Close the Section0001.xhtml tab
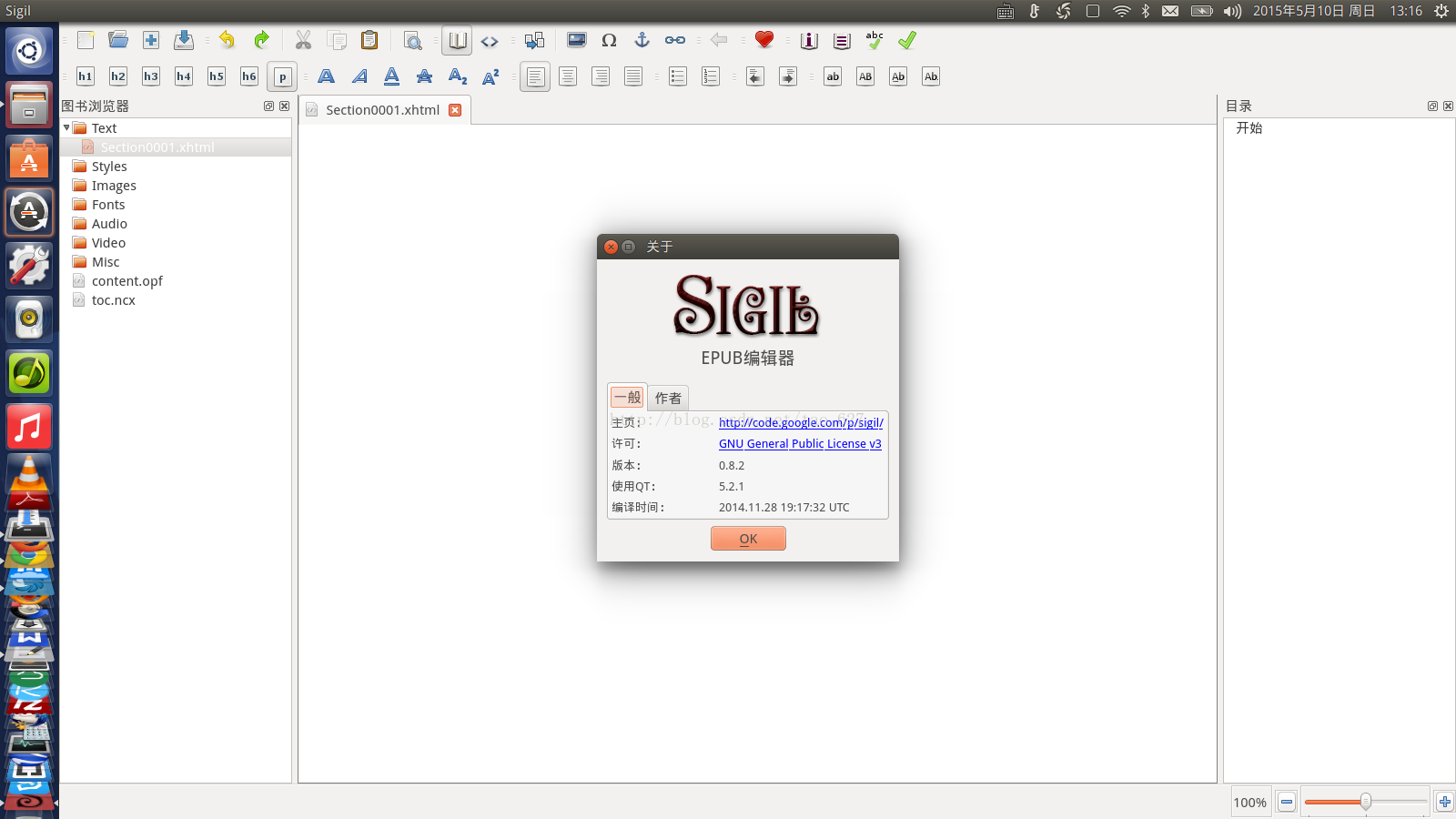 pos(455,110)
